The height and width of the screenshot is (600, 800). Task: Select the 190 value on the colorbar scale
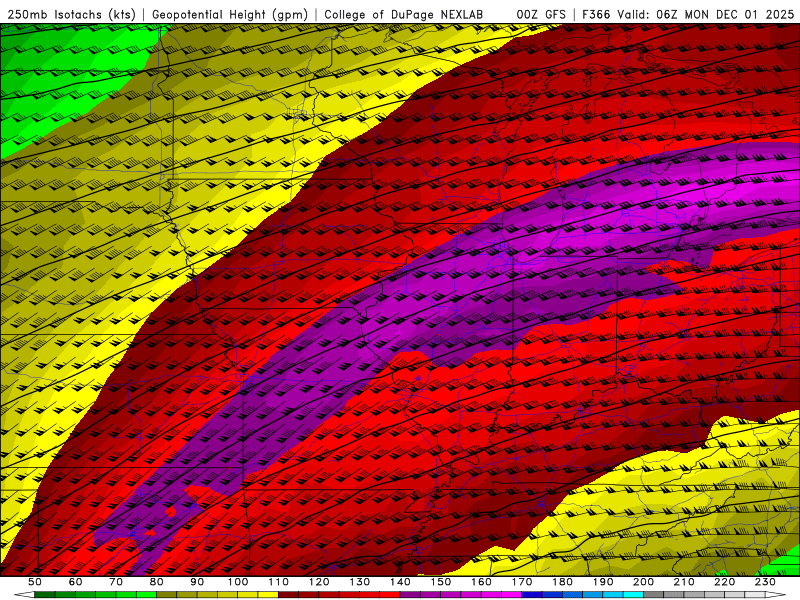point(603,582)
